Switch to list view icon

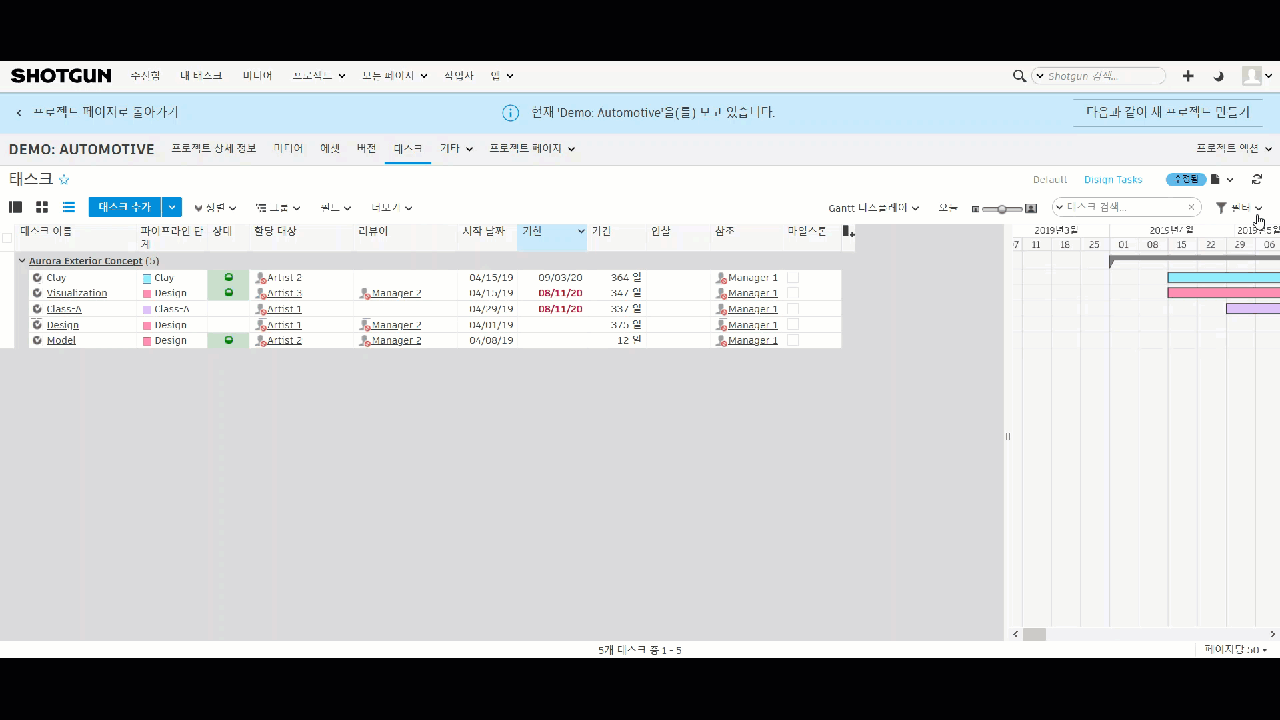point(69,207)
